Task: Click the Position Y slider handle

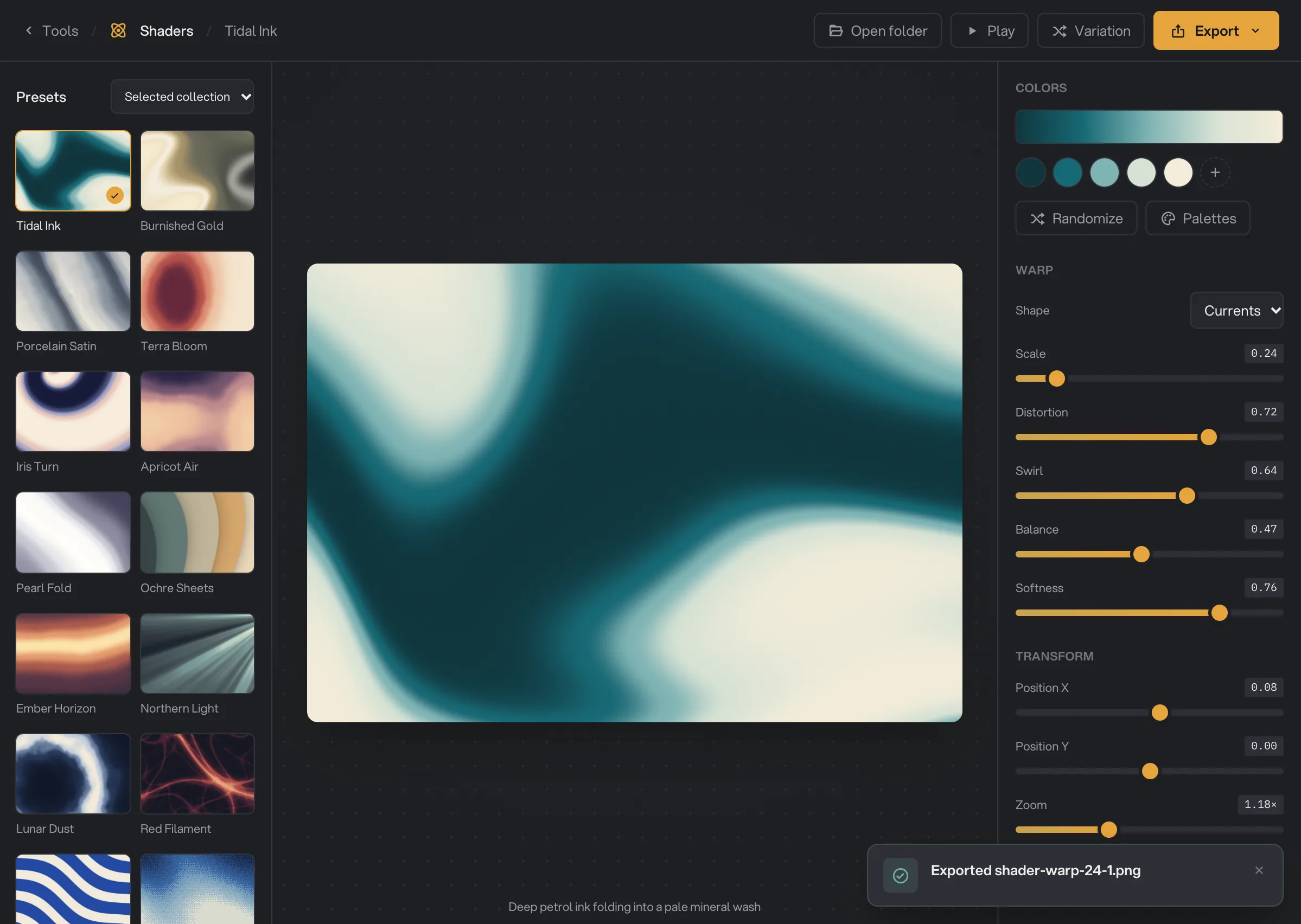Action: [x=1150, y=771]
